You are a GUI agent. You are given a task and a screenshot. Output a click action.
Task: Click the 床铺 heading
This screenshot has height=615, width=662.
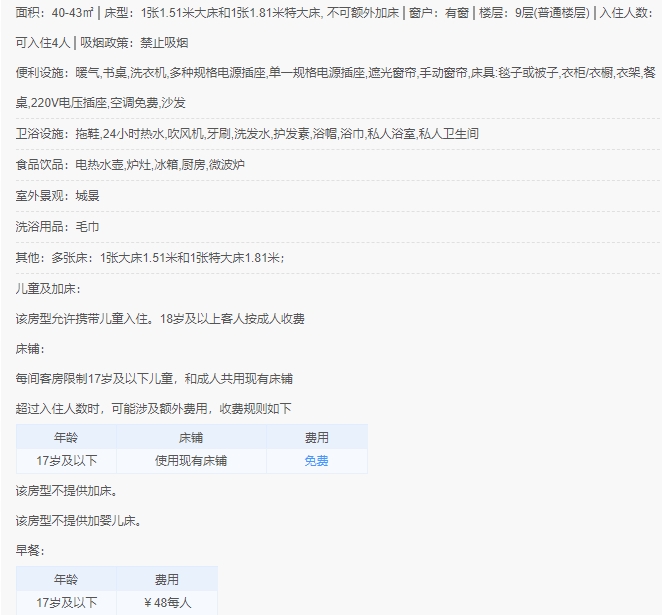30,349
